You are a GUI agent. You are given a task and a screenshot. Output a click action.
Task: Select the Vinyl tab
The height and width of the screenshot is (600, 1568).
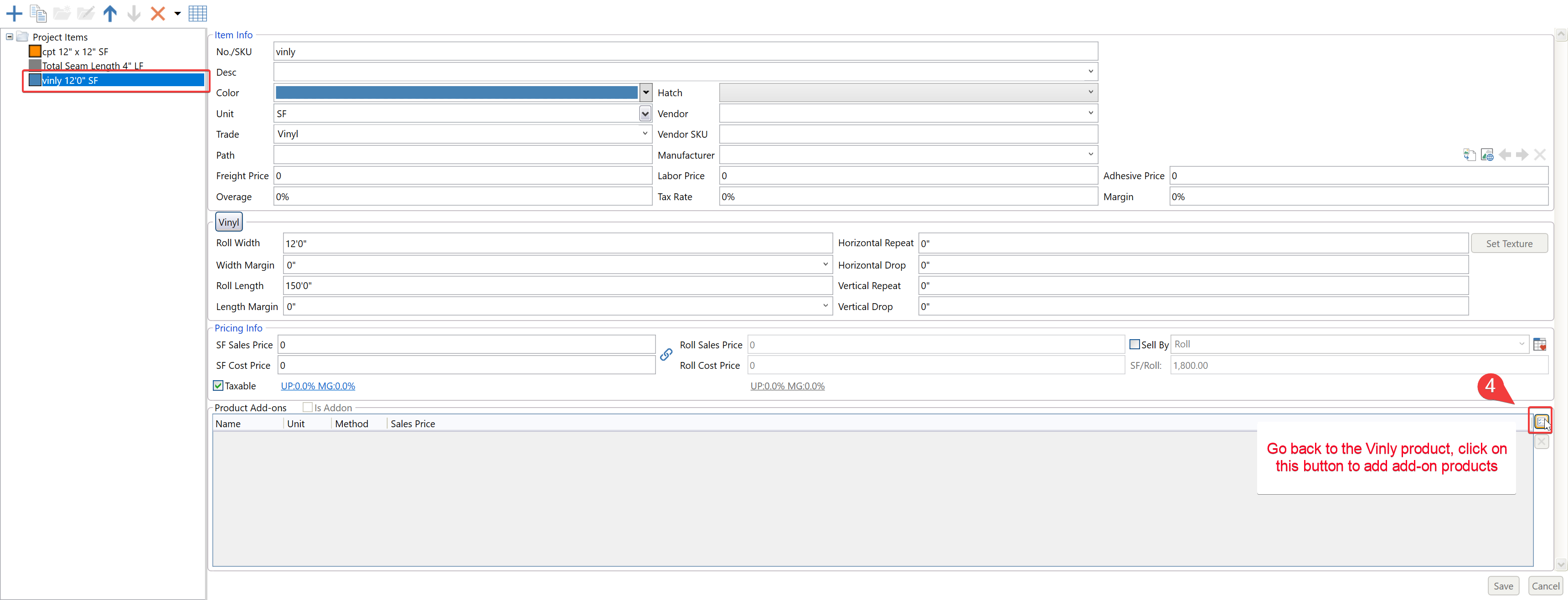click(229, 222)
